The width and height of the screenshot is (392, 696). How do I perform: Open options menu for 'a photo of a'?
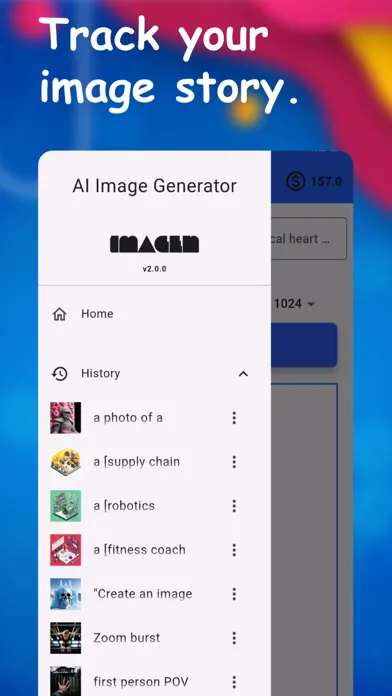pyautogui.click(x=234, y=418)
